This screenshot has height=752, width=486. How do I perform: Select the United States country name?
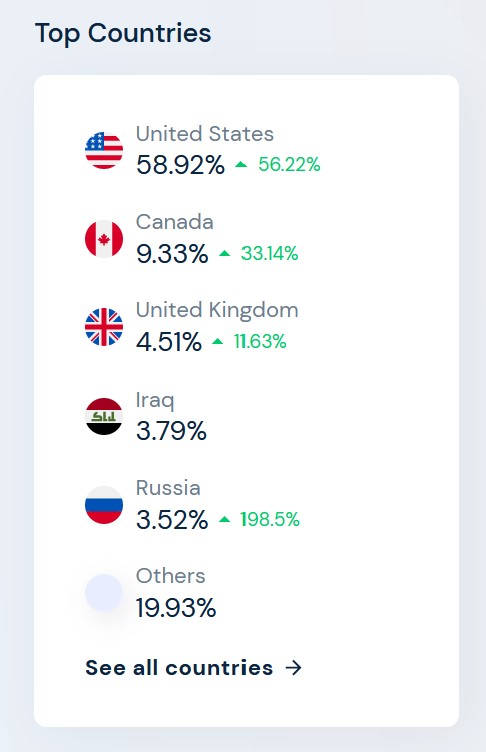(205, 134)
